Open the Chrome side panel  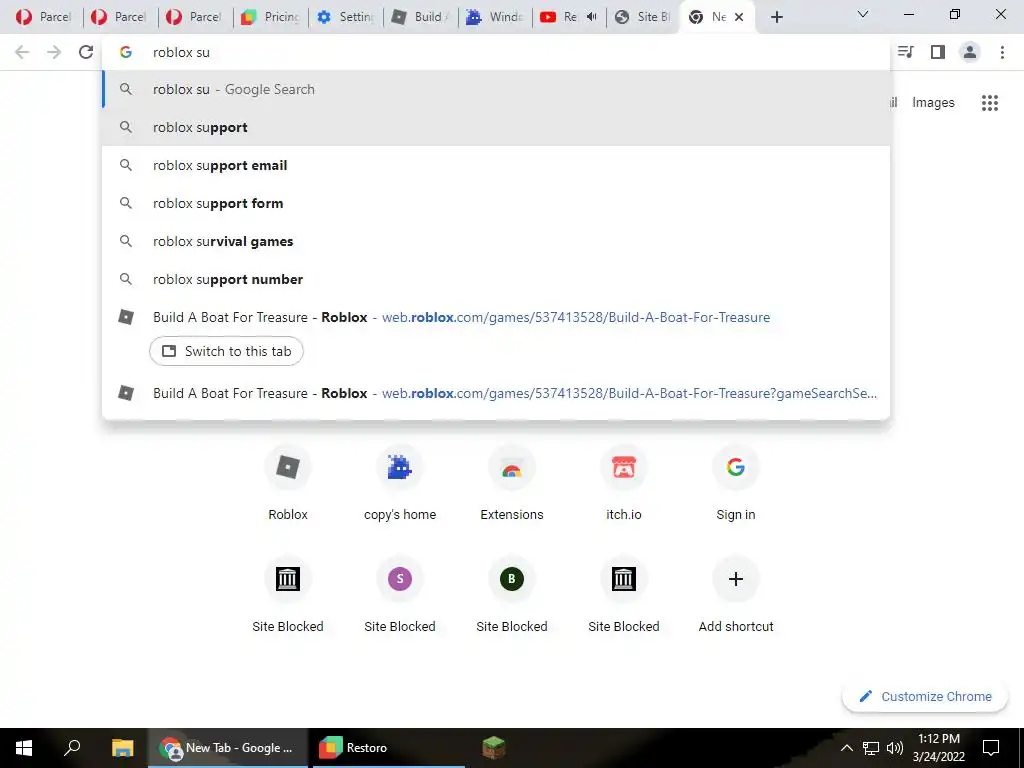(x=938, y=52)
